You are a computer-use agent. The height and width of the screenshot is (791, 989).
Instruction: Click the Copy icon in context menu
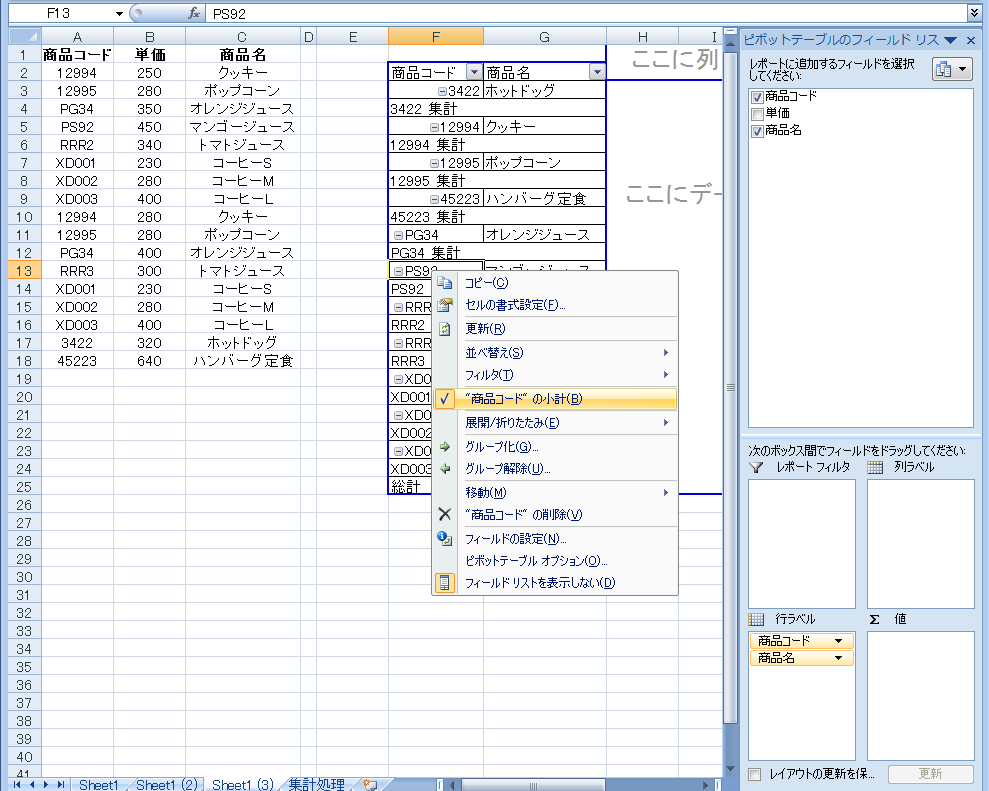point(446,283)
